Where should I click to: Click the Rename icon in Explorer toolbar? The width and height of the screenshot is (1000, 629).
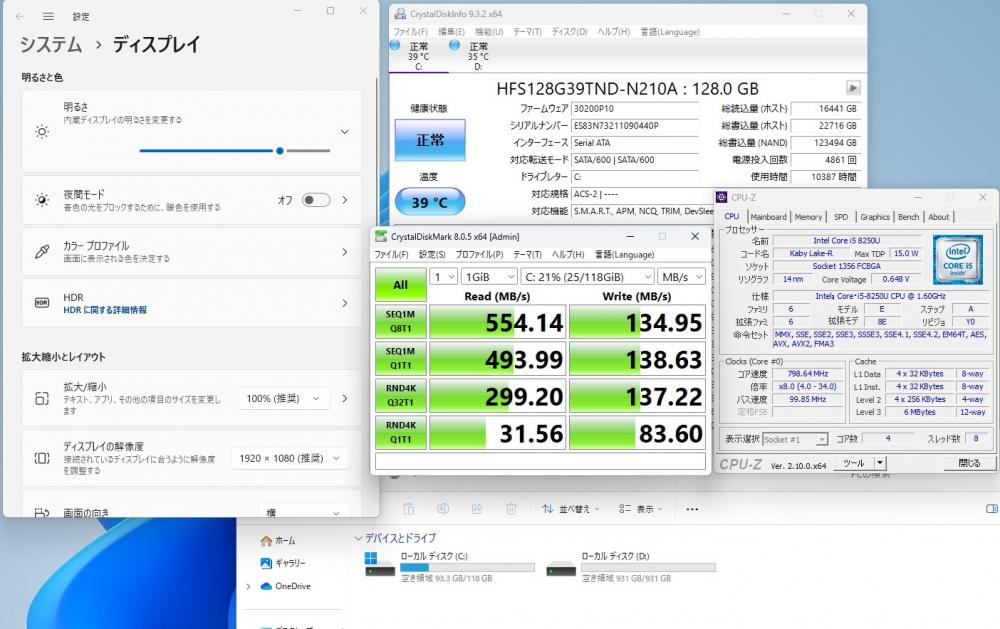(443, 508)
